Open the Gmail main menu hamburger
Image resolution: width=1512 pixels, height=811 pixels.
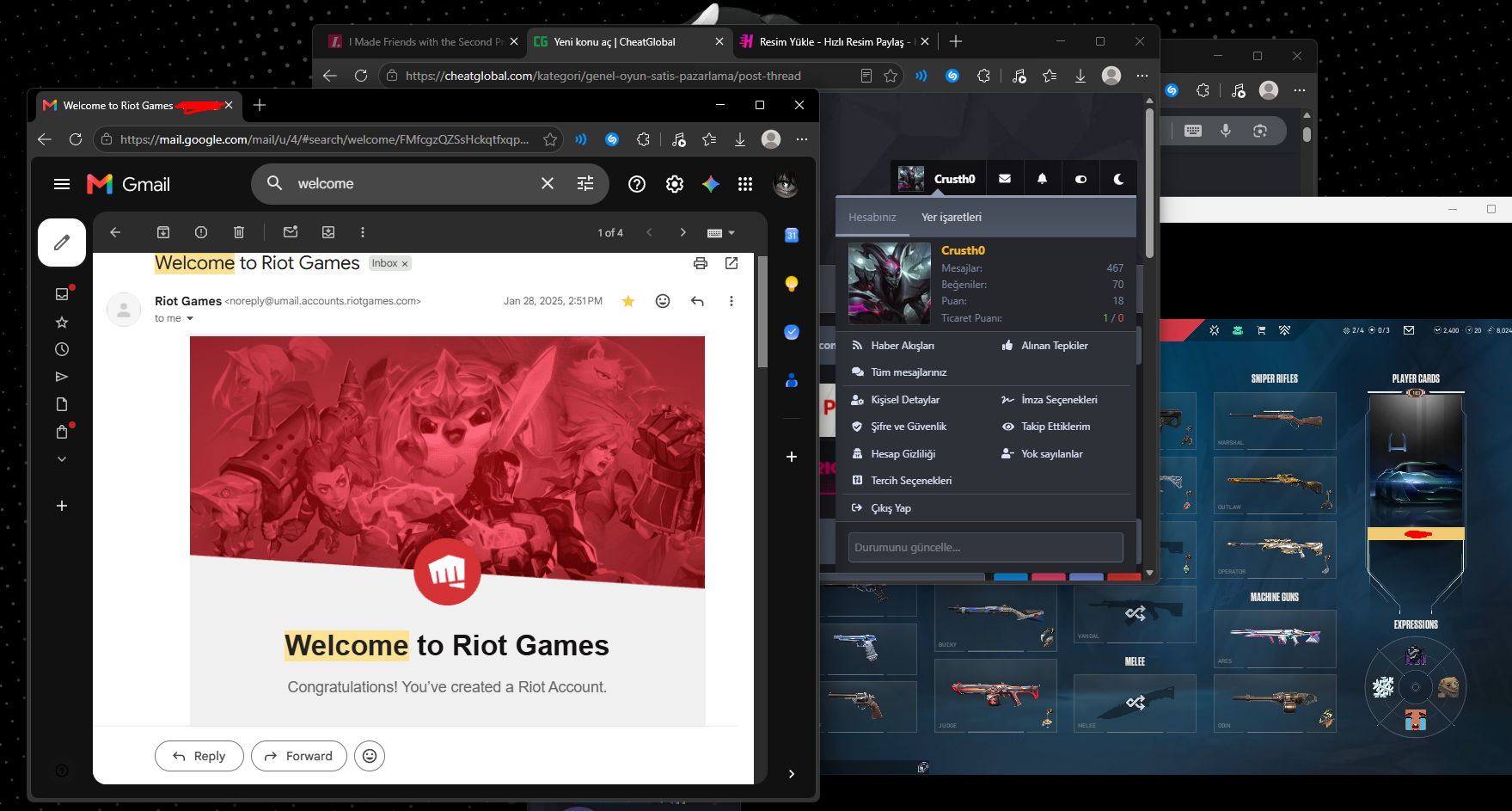point(62,184)
